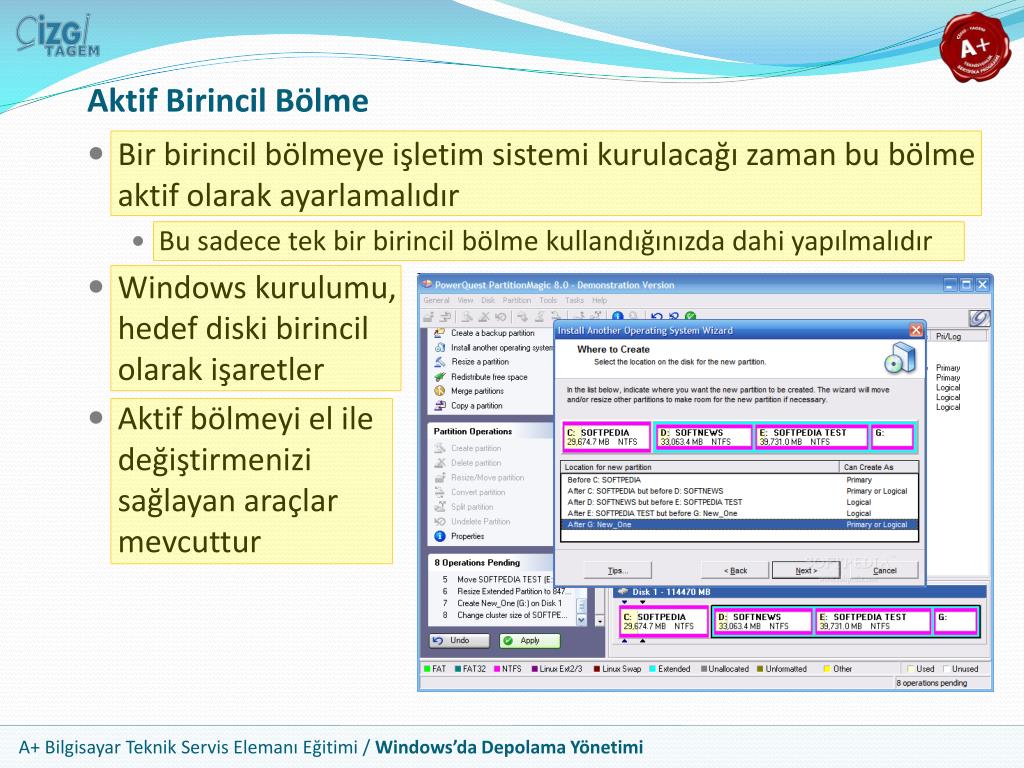Click the FAT green legend swatch

point(427,669)
